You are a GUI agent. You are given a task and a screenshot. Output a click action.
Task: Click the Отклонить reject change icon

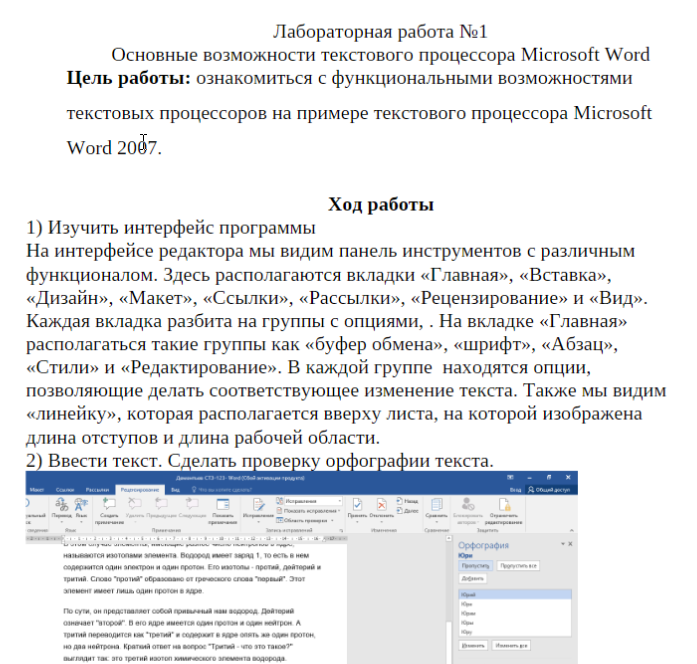click(x=381, y=504)
